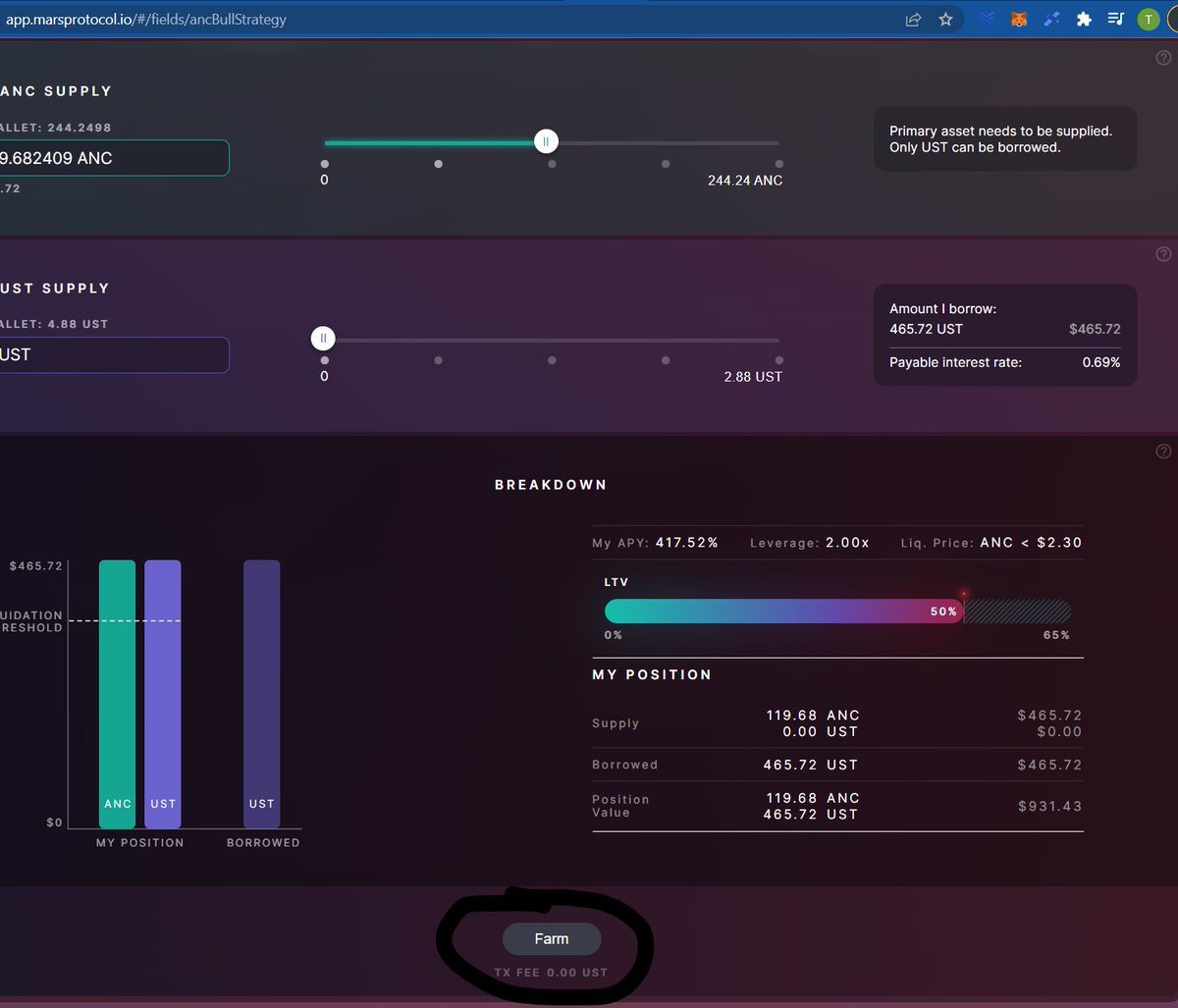Image resolution: width=1178 pixels, height=1008 pixels.
Task: Open the puzzle-piece Extensions menu
Action: click(x=1084, y=19)
